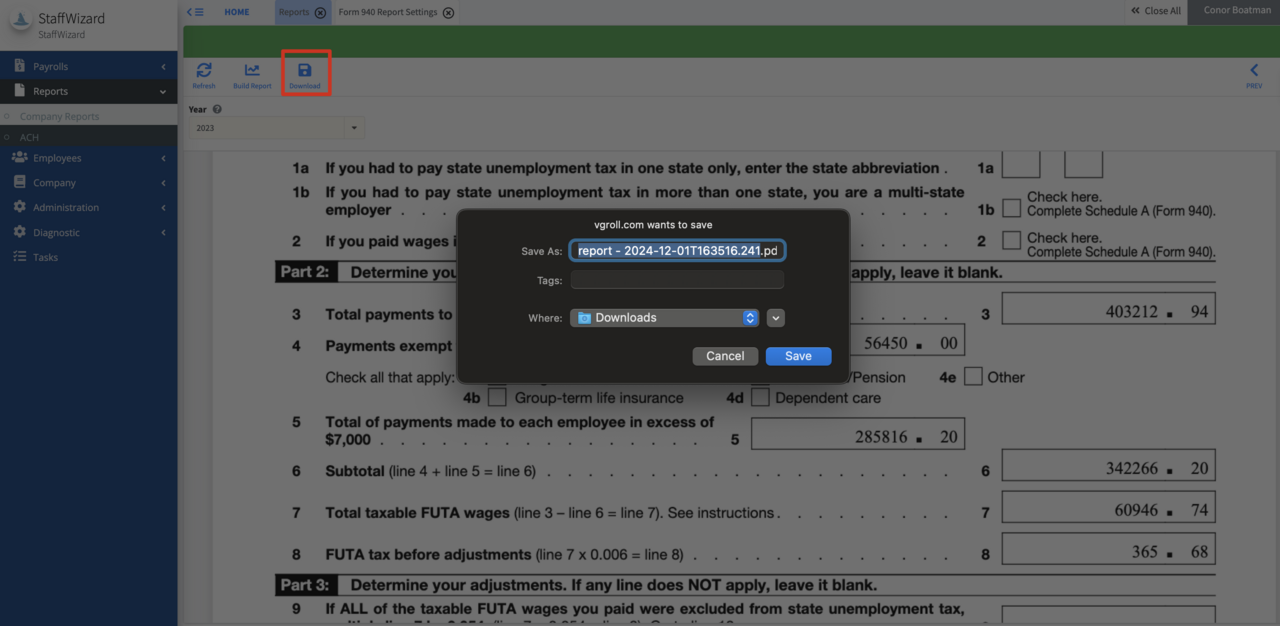The width and height of the screenshot is (1280, 626).
Task: Open the HOME tab
Action: pyautogui.click(x=237, y=12)
